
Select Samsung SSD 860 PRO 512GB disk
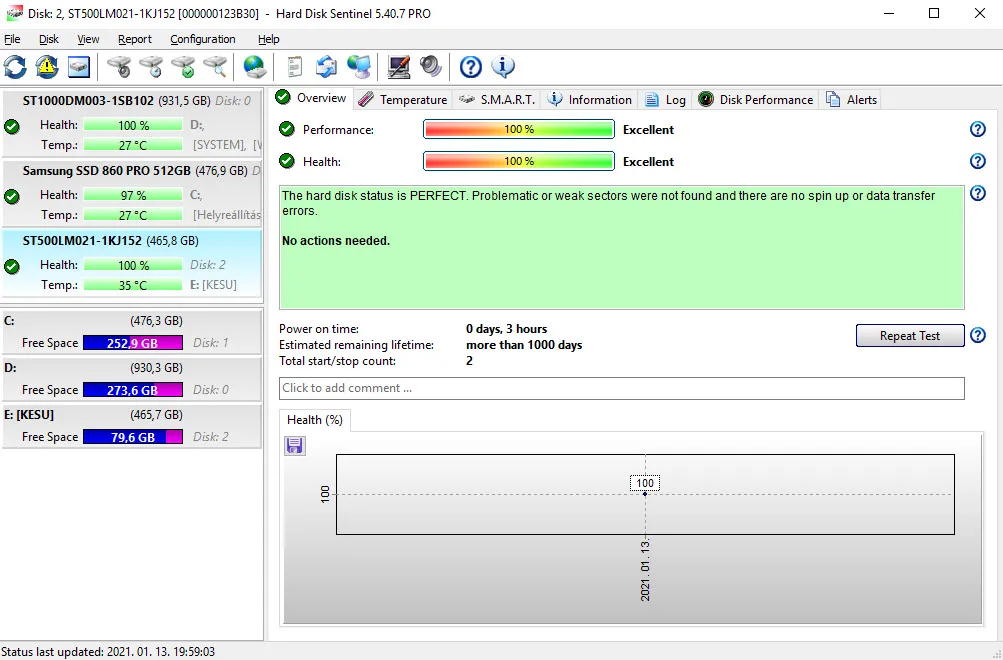(x=132, y=192)
